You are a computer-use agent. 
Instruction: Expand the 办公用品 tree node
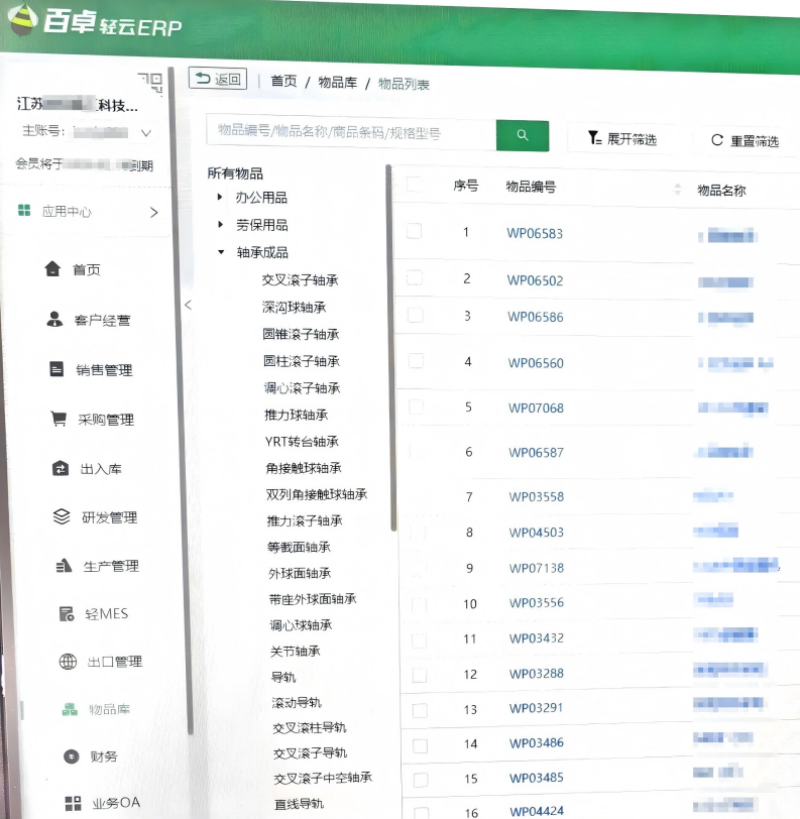220,198
